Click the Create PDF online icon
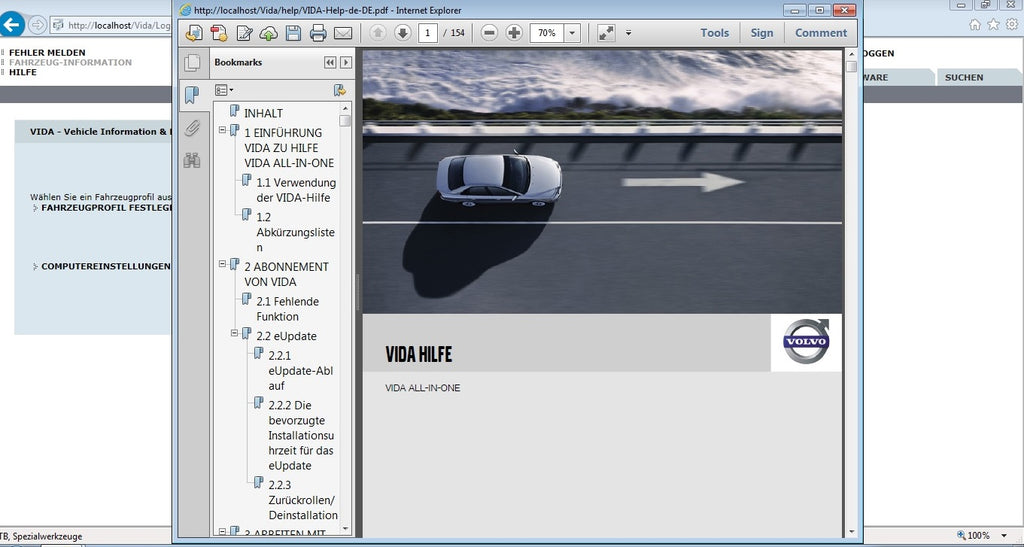 tap(219, 33)
